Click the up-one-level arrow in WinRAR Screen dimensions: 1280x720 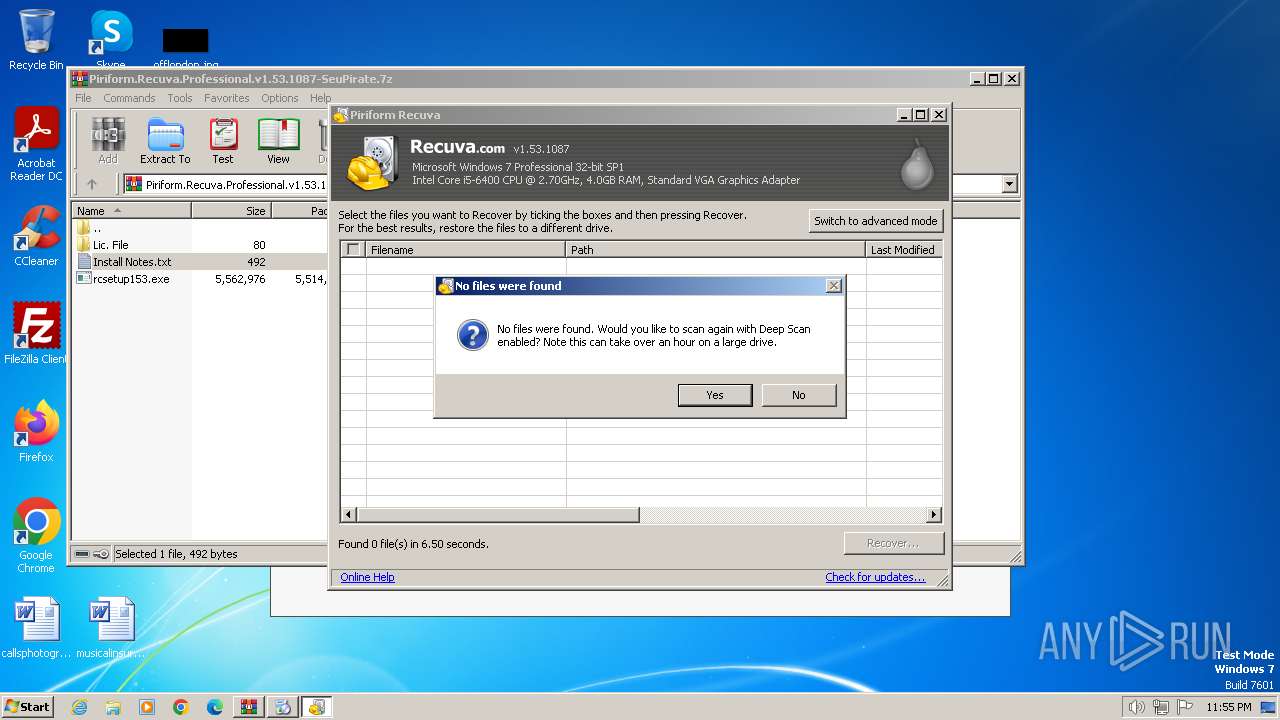tap(92, 184)
